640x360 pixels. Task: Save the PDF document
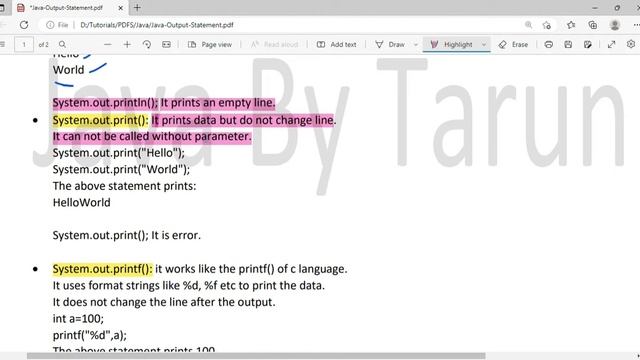[568, 44]
